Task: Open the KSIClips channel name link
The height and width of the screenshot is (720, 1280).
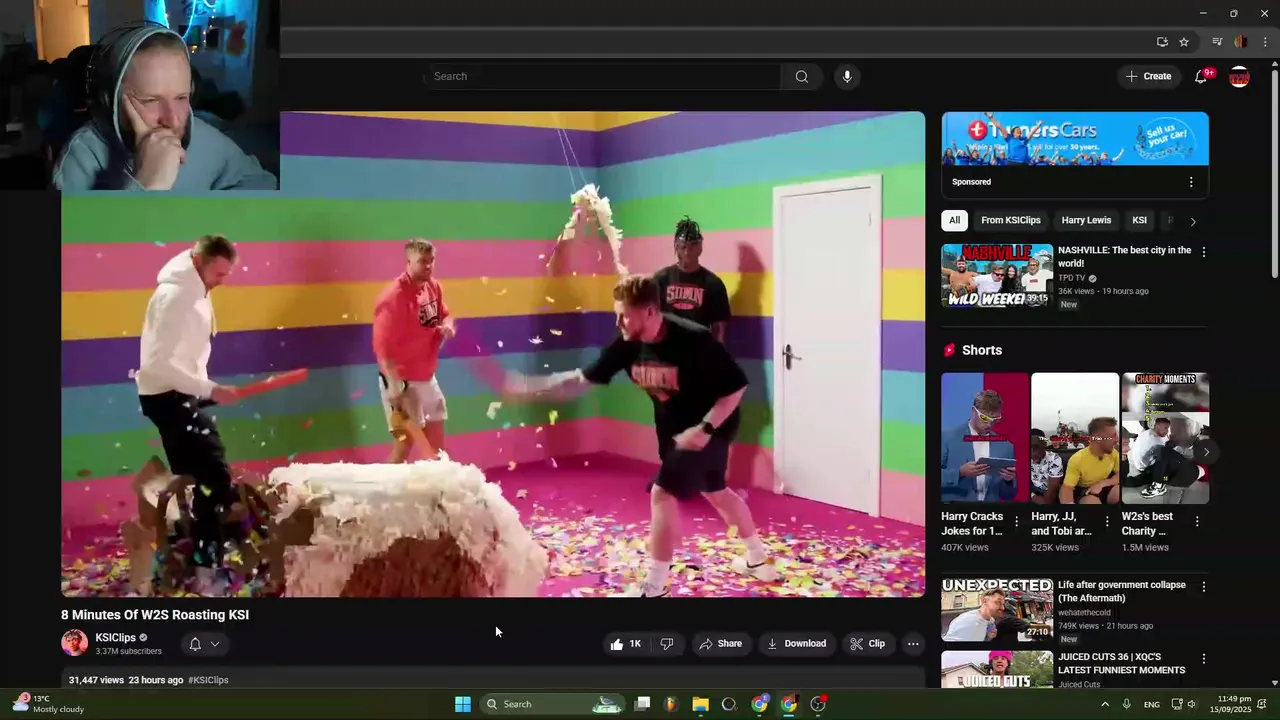Action: pyautogui.click(x=115, y=638)
